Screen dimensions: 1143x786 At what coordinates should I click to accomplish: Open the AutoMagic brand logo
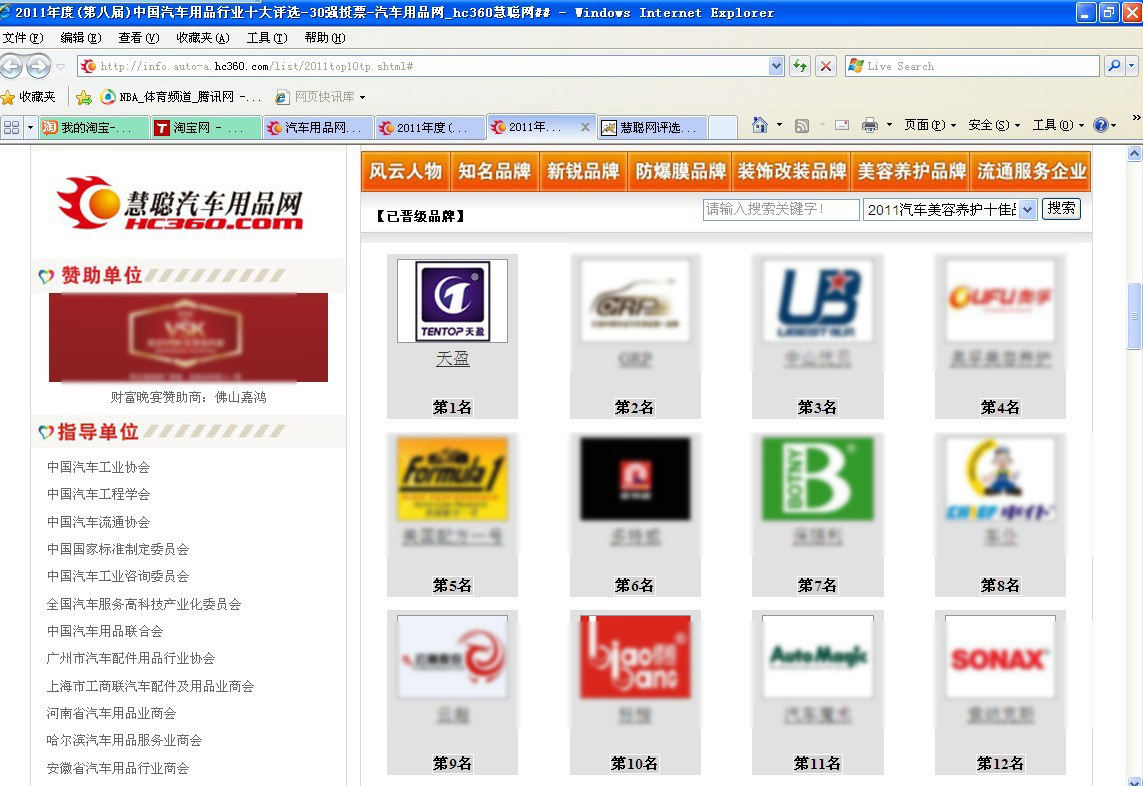(818, 657)
